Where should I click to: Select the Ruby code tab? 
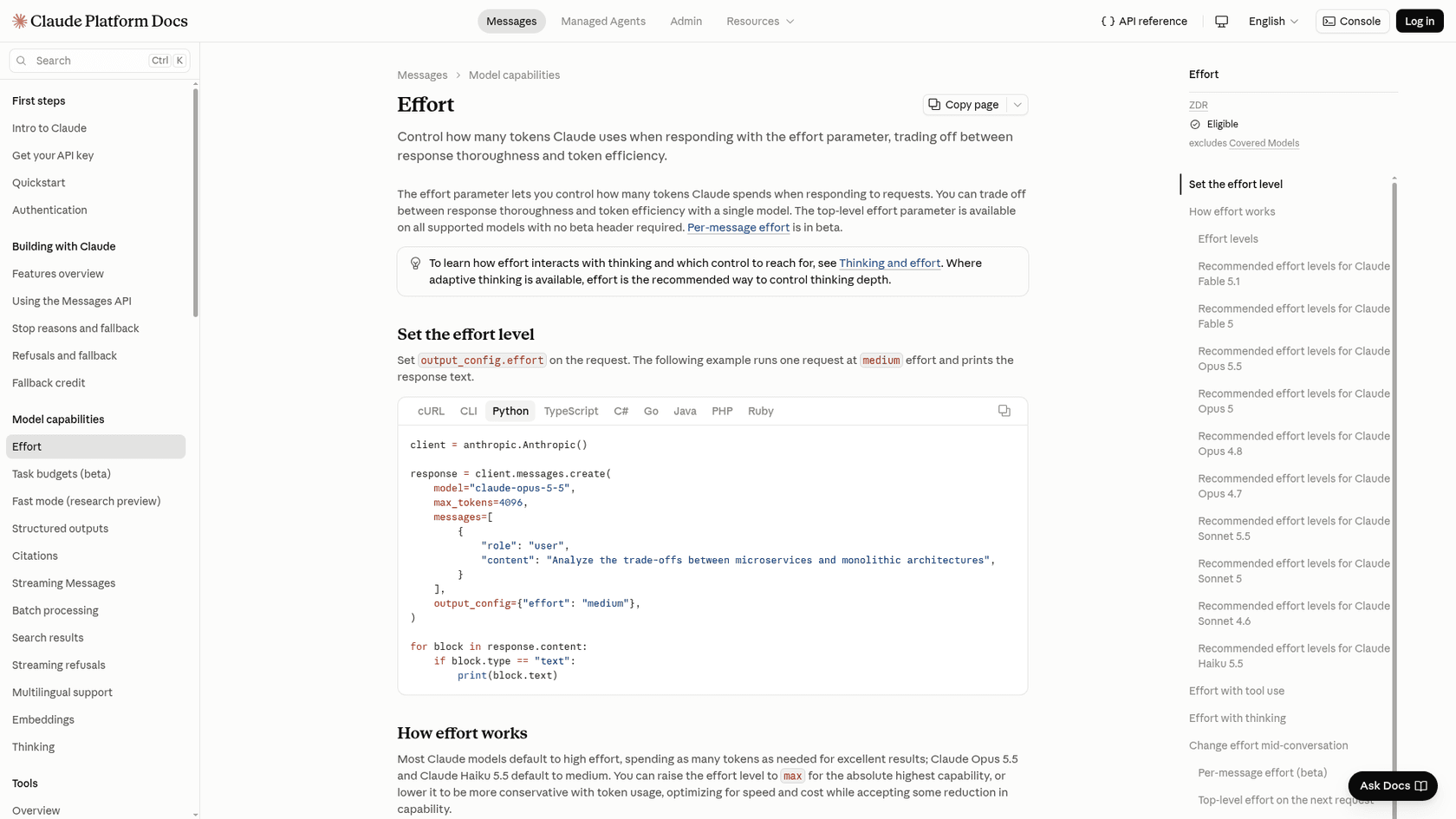pyautogui.click(x=761, y=411)
